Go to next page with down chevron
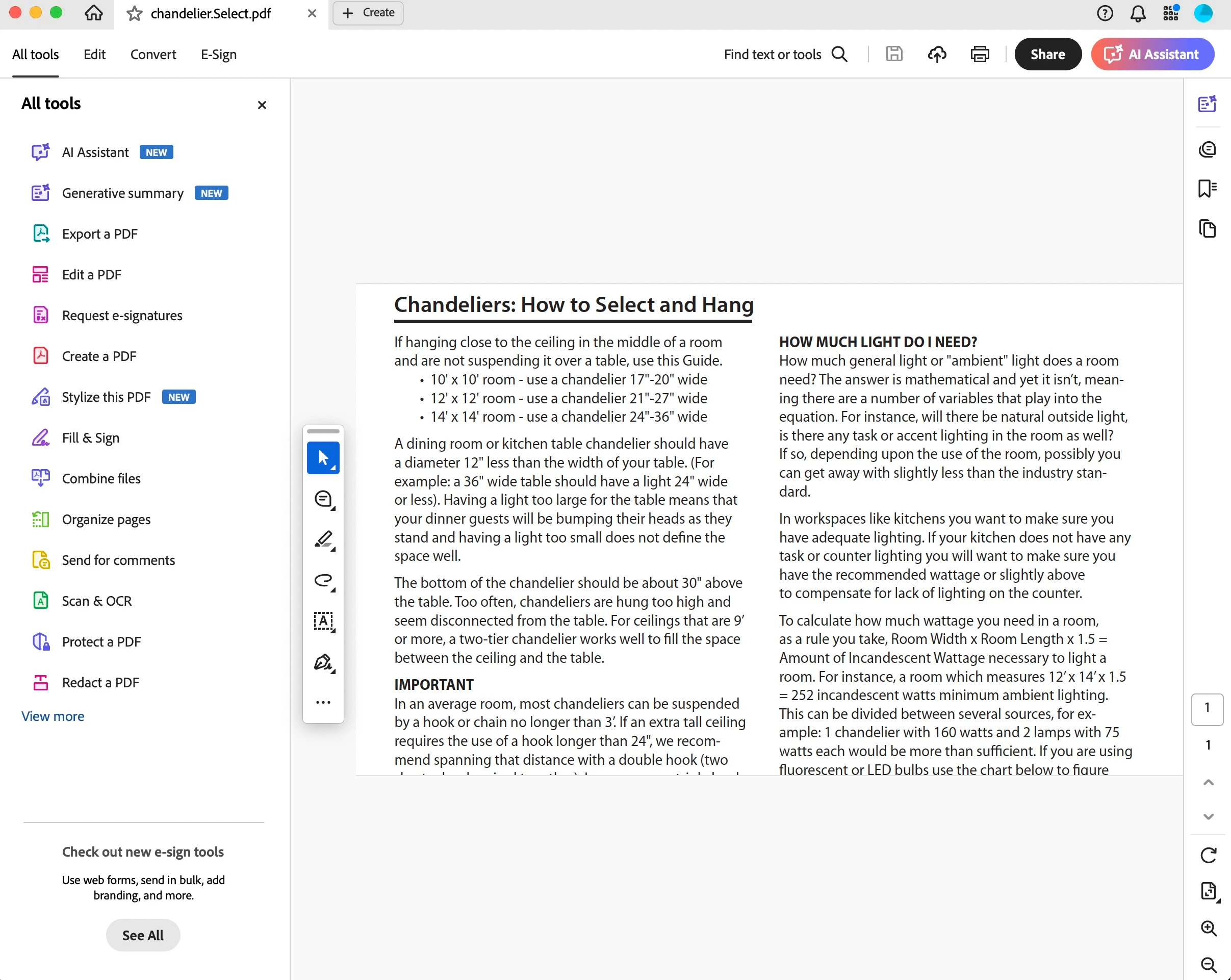Viewport: 1231px width, 980px height. 1208,817
